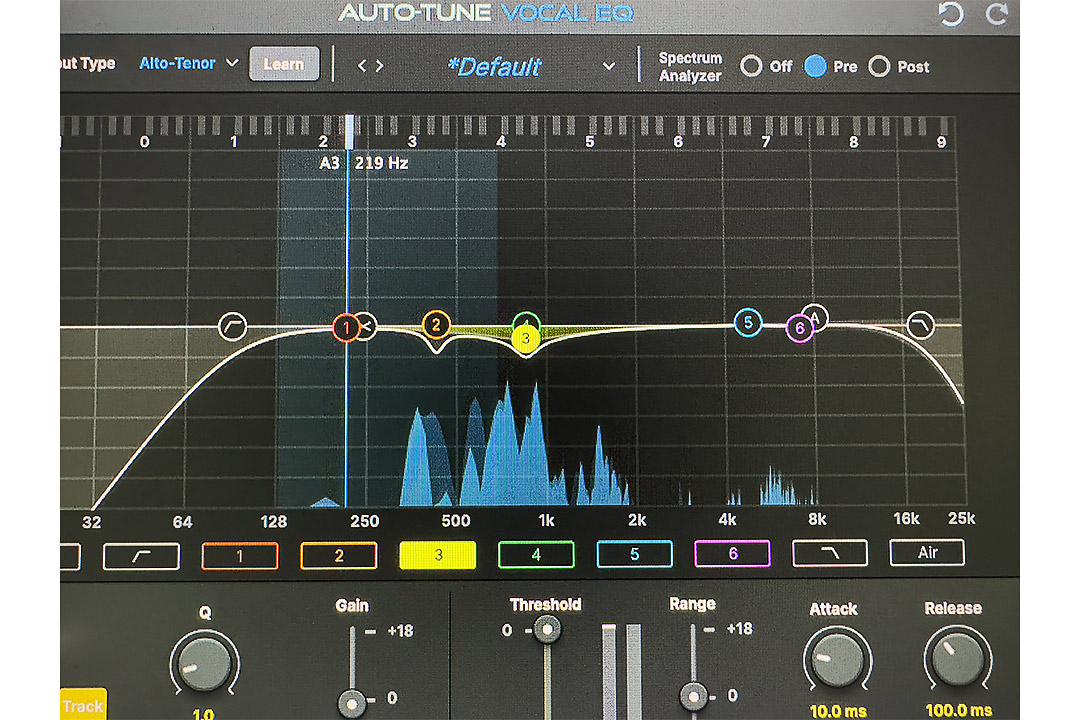
Task: Select yellow band 3 node on curve
Action: pos(526,338)
